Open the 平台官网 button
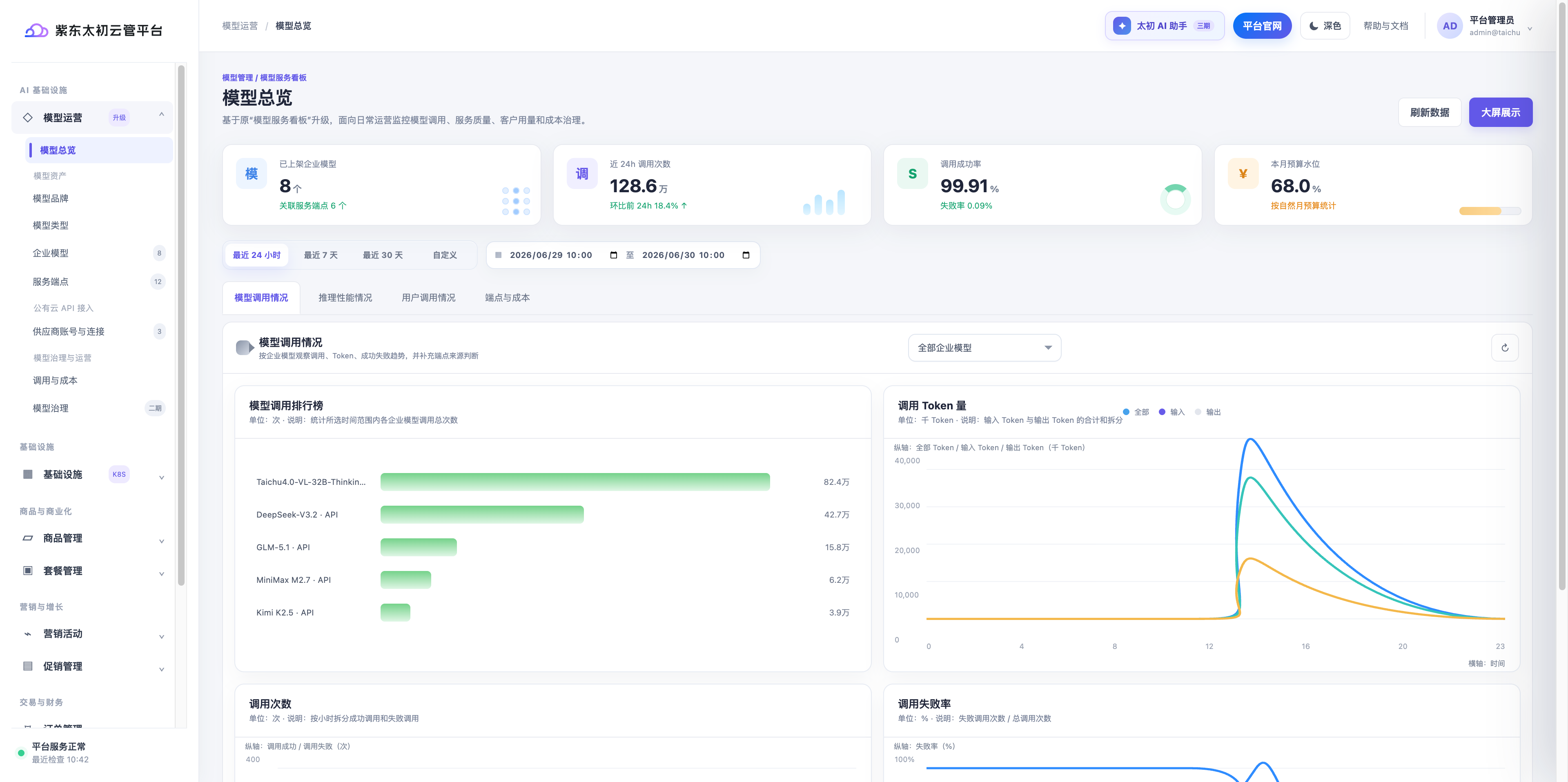The image size is (1568, 782). click(1262, 26)
